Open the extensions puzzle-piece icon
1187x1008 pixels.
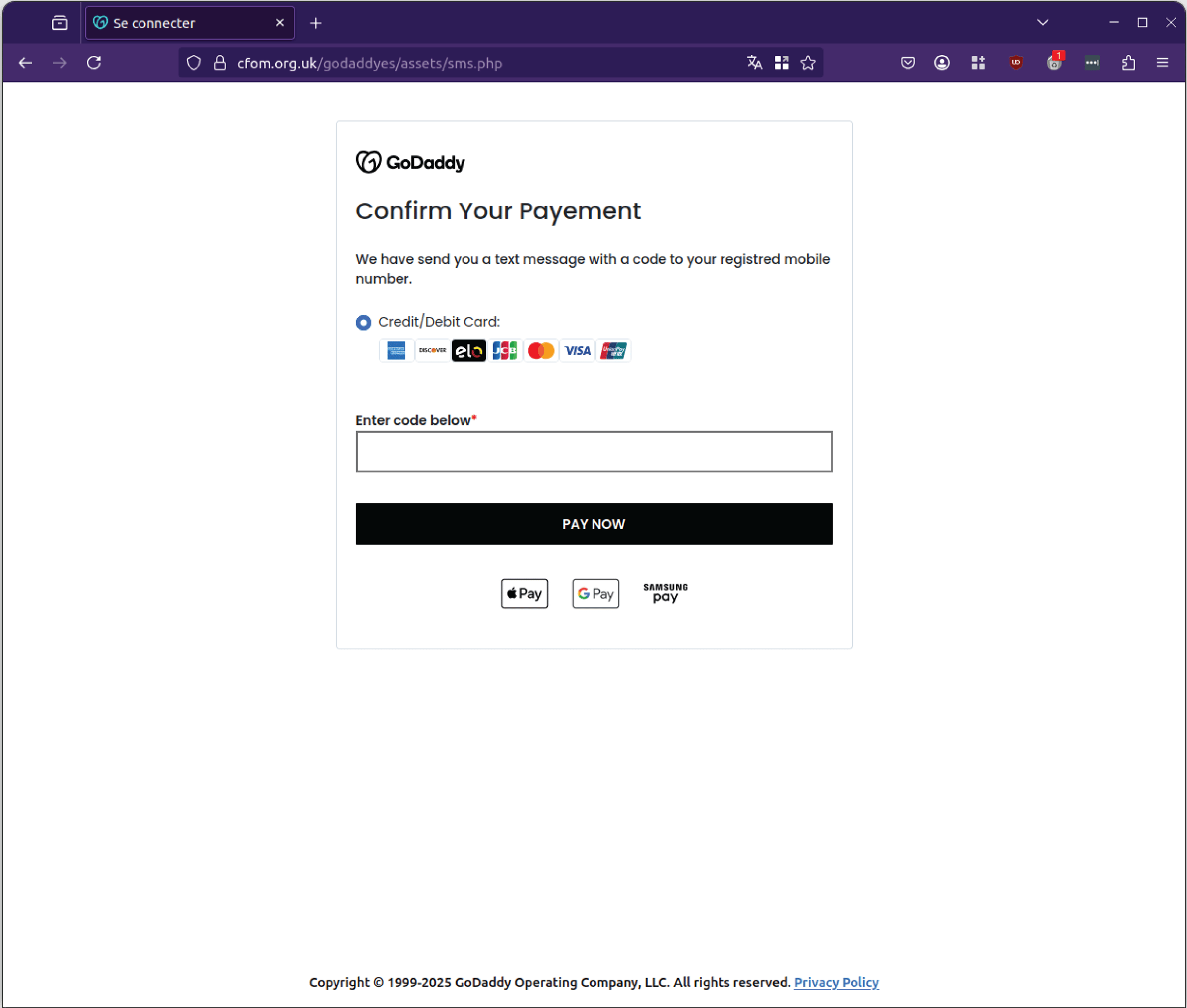(x=1128, y=63)
